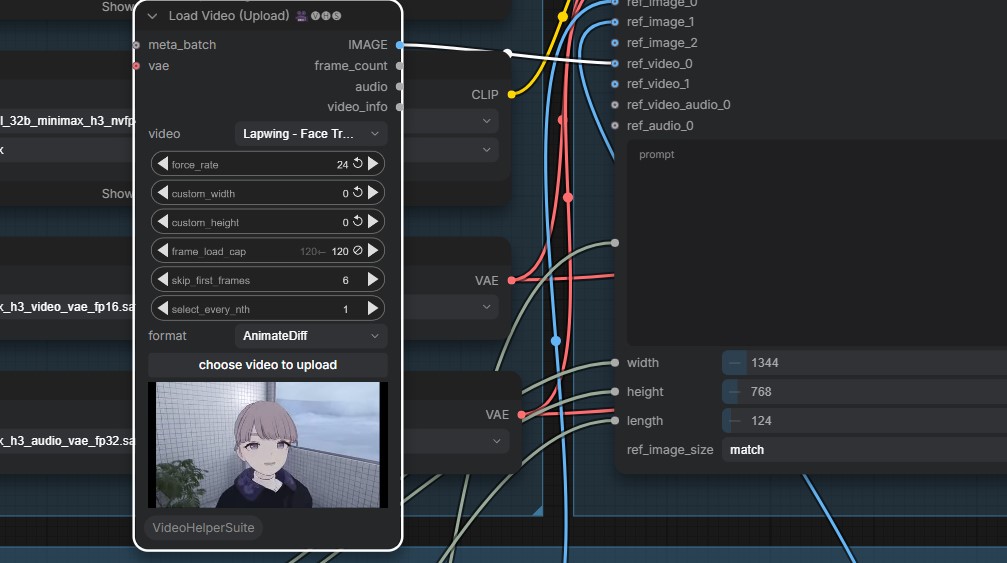Increase skip_first_frames with right arrow
The width and height of the screenshot is (1007, 563).
[373, 279]
